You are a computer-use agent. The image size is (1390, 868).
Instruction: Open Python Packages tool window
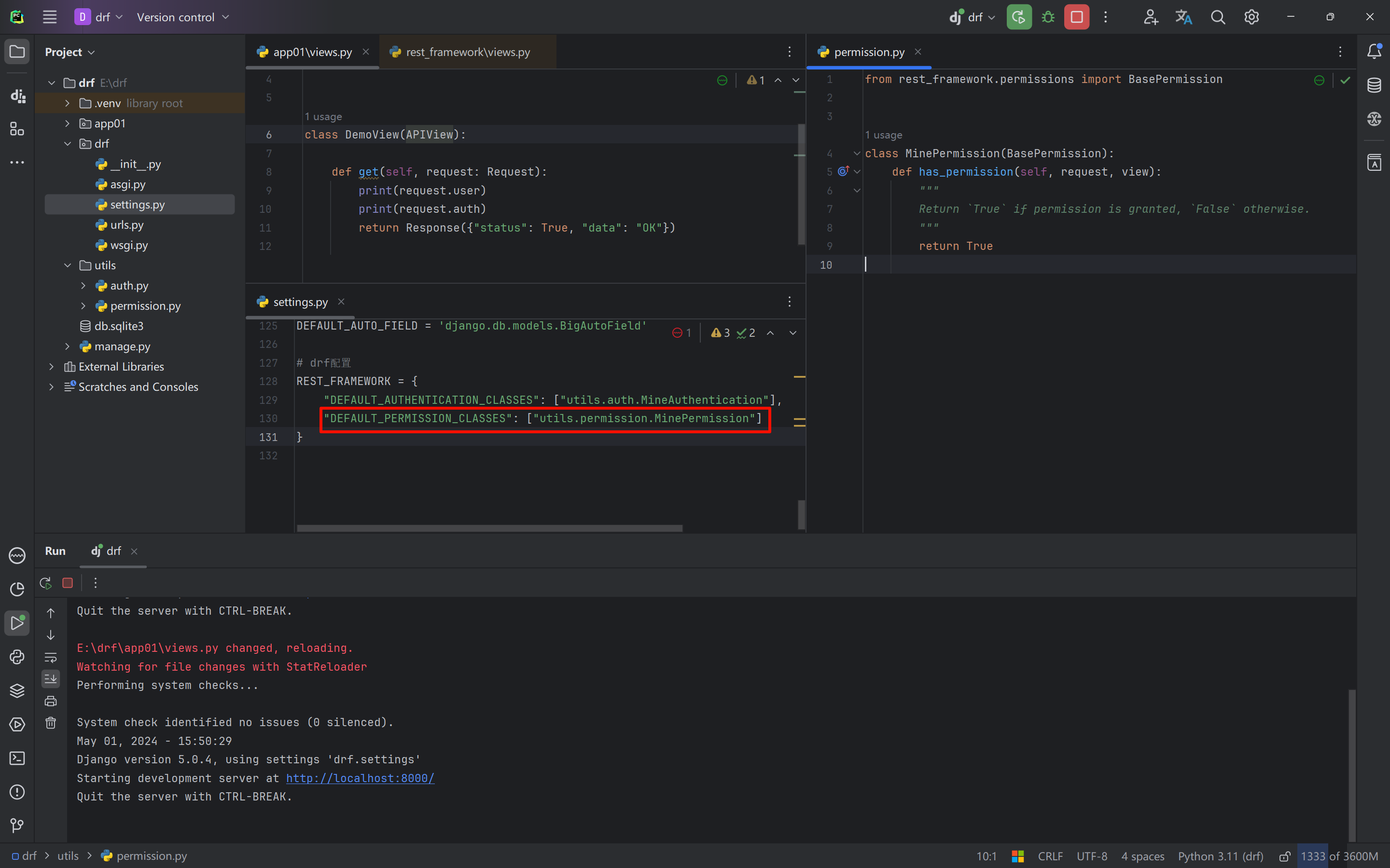pos(17,690)
